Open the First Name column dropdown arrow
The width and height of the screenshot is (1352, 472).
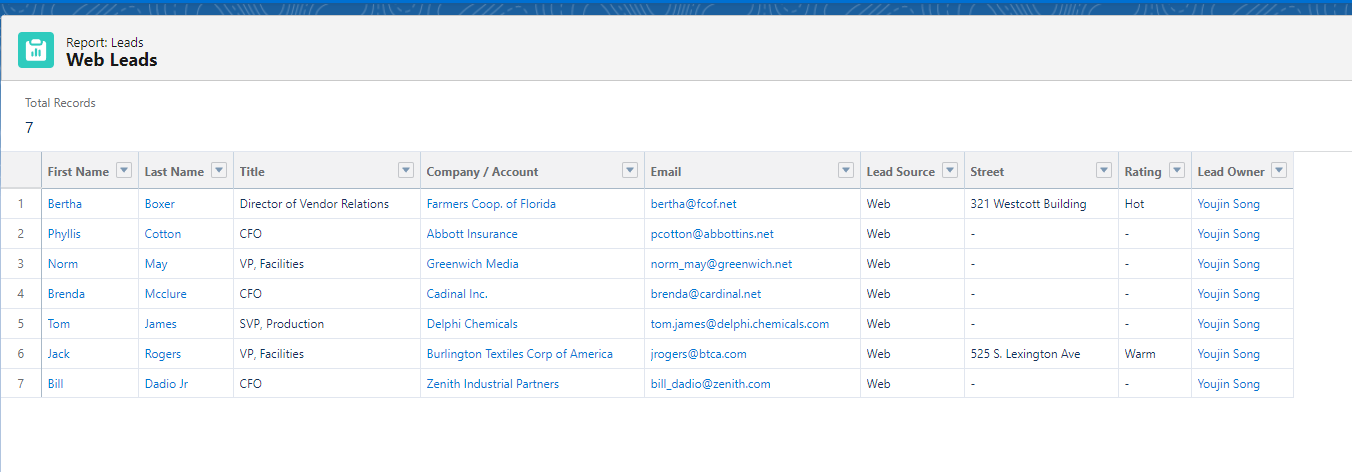(124, 170)
